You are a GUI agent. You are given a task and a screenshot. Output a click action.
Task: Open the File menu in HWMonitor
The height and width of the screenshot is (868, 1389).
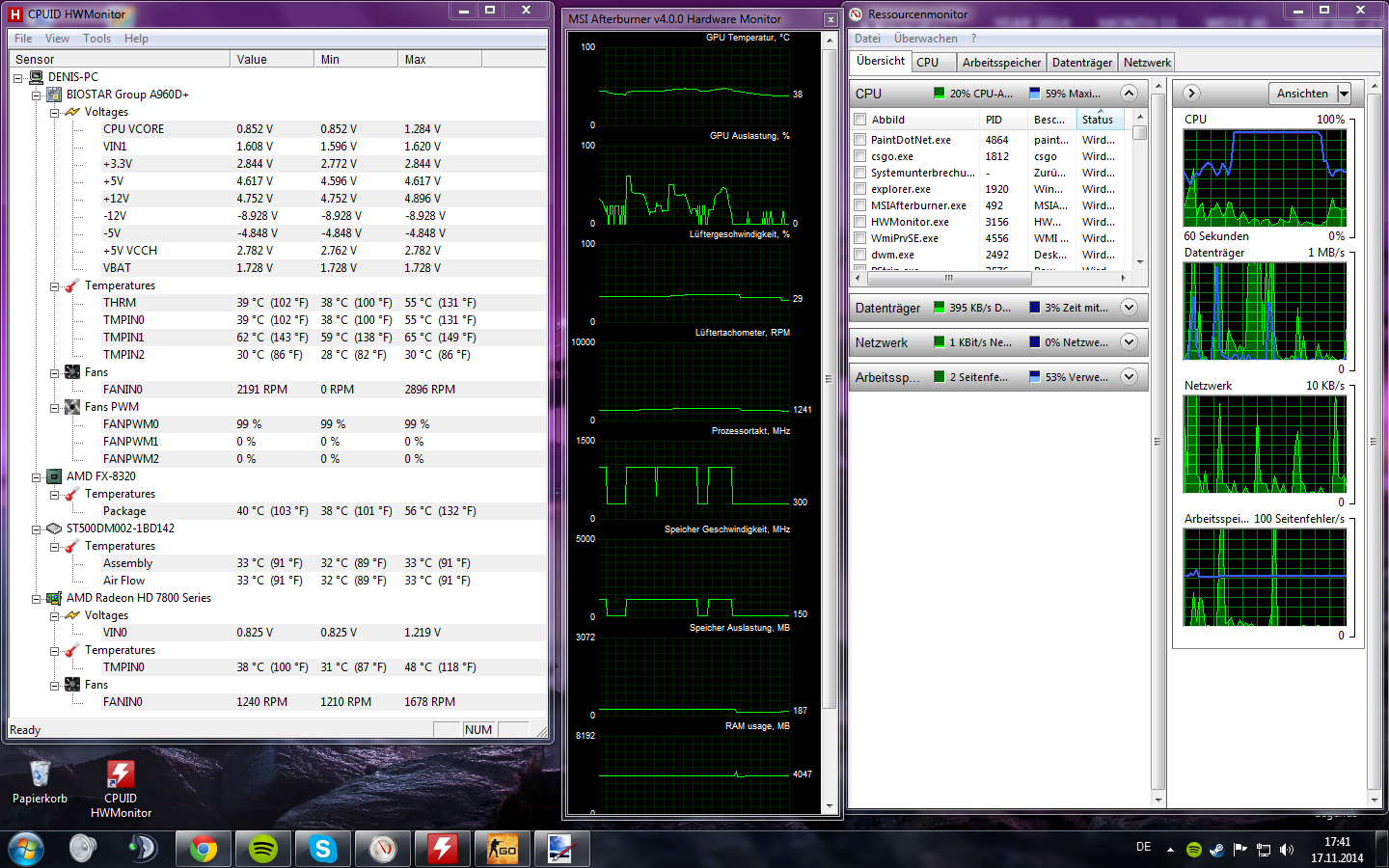pyautogui.click(x=23, y=39)
